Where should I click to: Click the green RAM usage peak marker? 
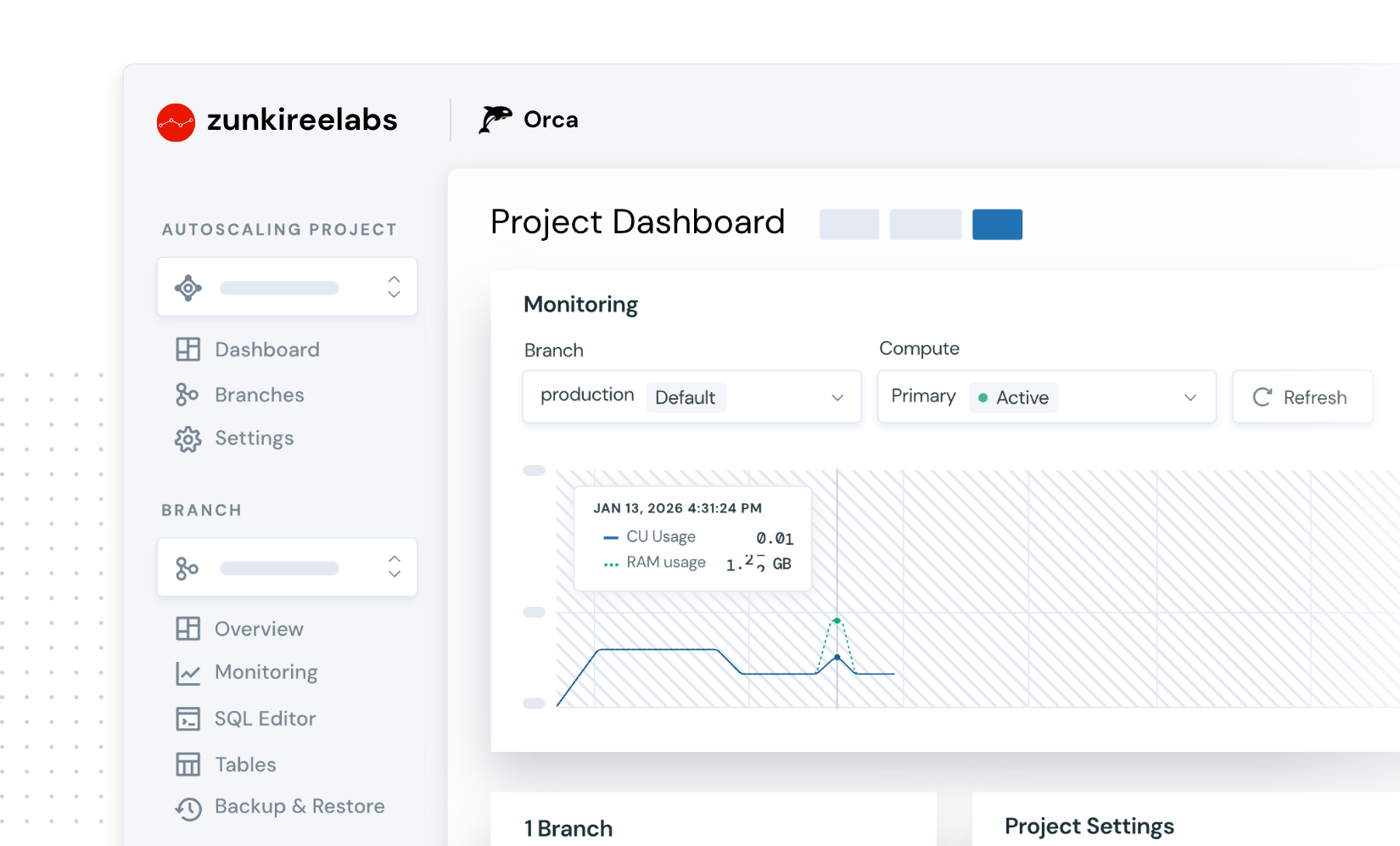coord(837,620)
